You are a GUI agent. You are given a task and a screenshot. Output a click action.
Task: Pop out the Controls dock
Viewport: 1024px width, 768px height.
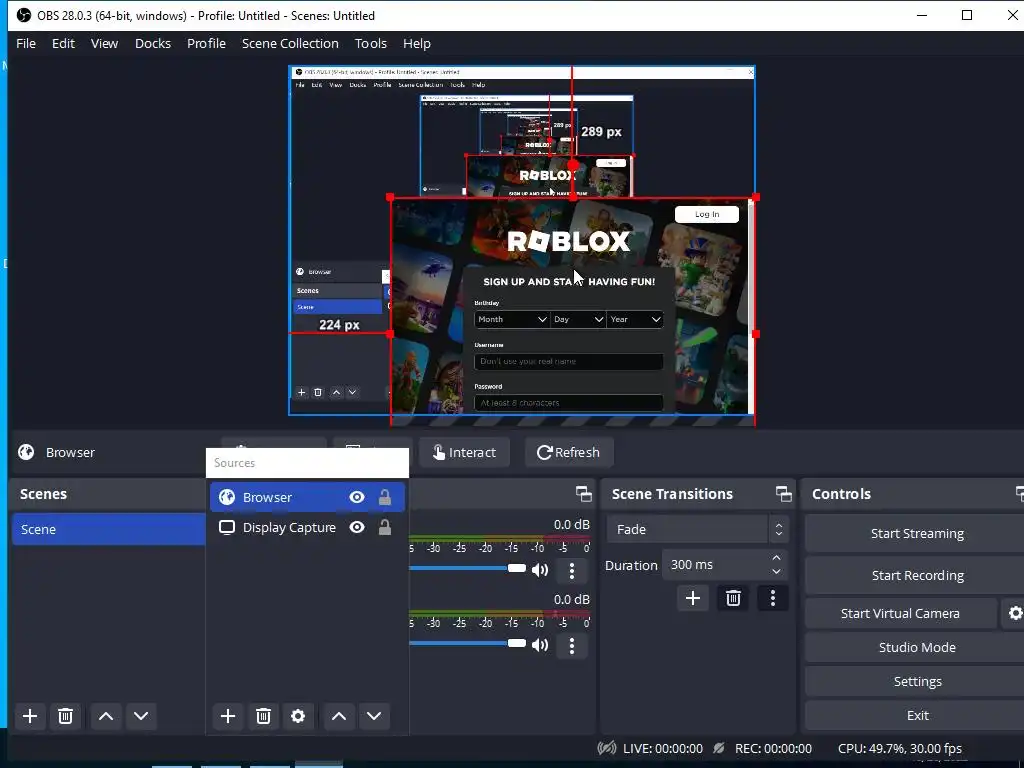click(x=1019, y=494)
